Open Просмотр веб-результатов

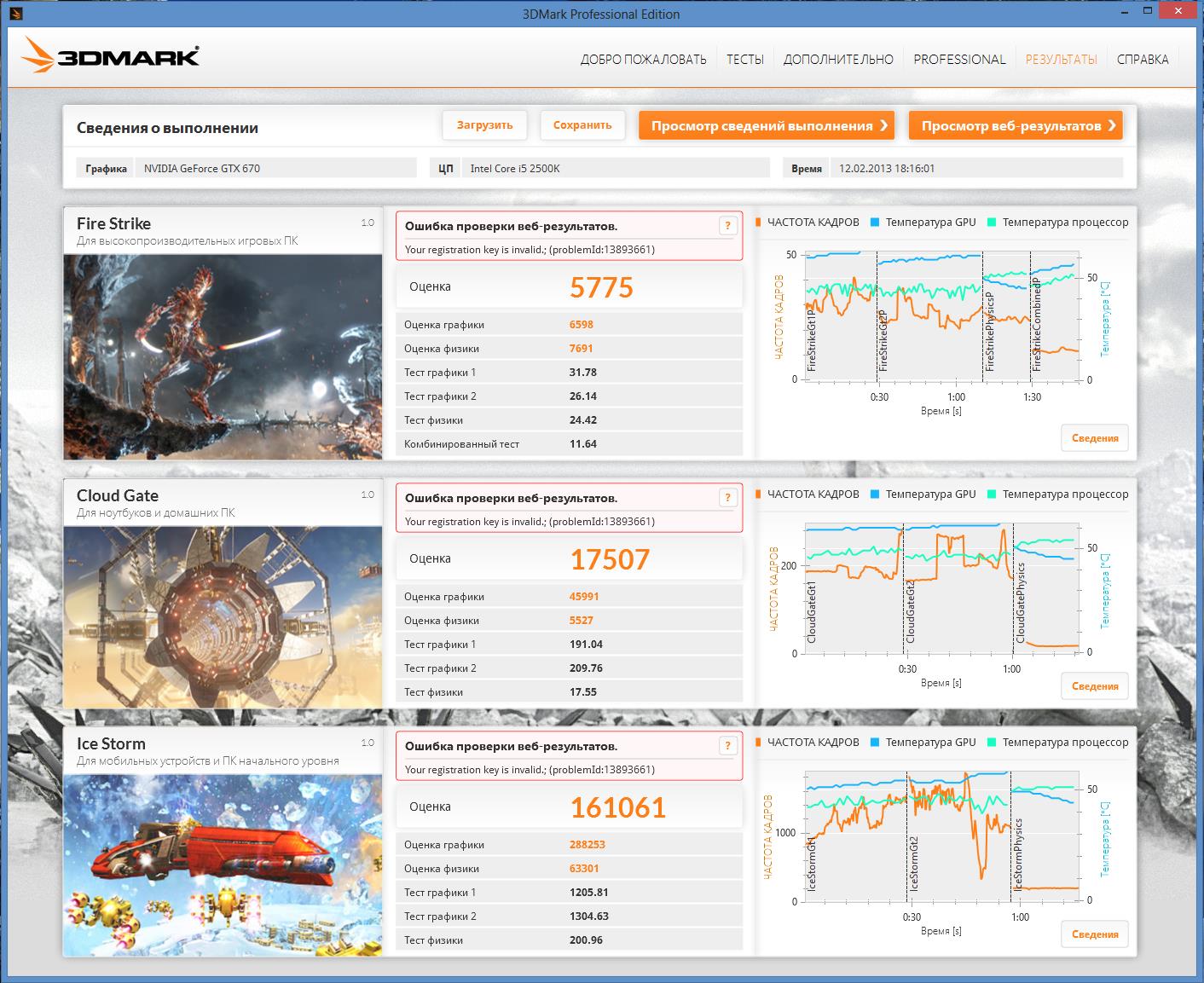[x=1015, y=125]
